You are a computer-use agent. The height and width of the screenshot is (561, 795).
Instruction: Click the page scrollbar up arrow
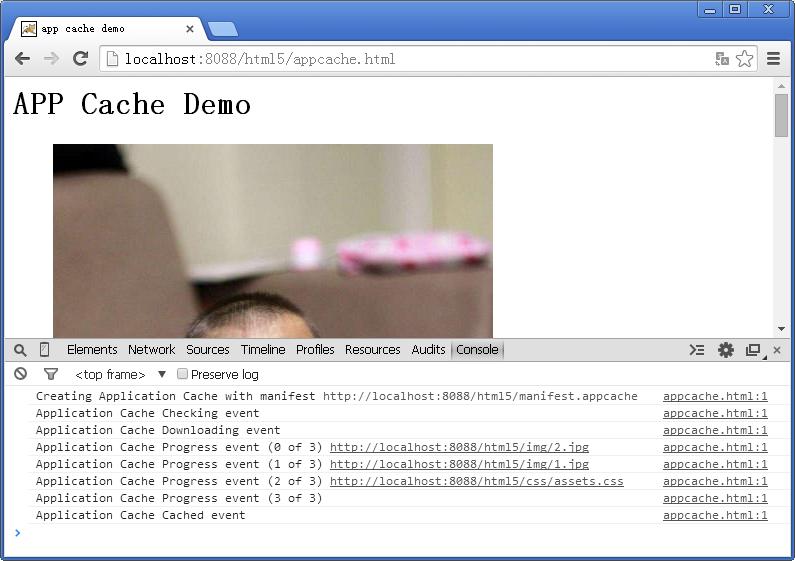[781, 86]
